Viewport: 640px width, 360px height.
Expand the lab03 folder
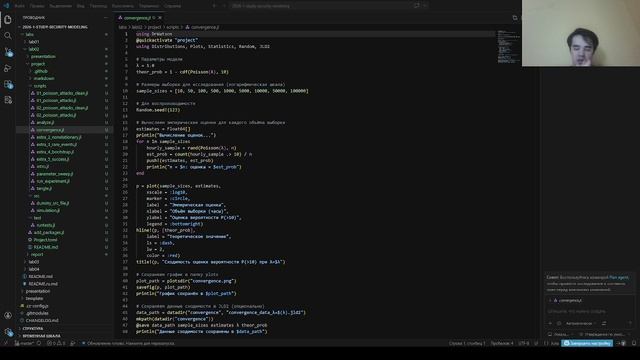coord(34,262)
